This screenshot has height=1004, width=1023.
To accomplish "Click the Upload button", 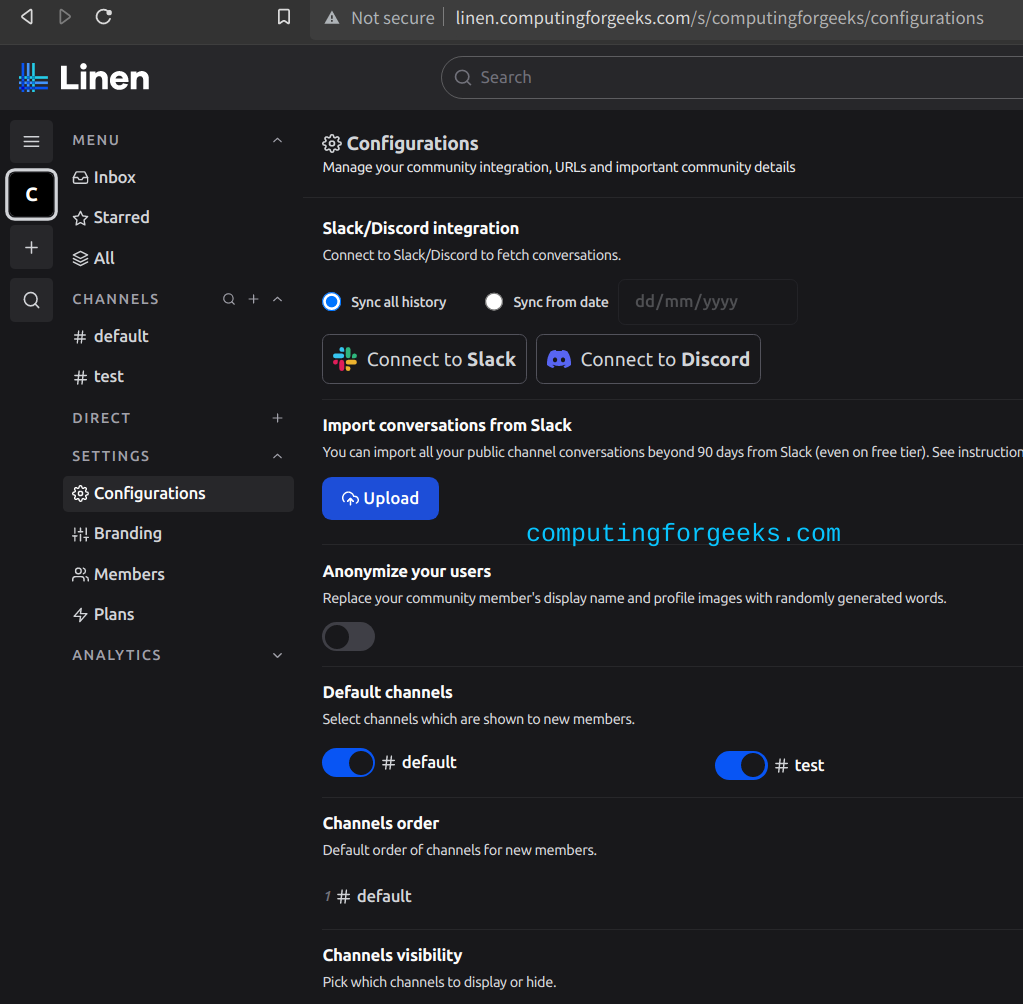I will 380,498.
